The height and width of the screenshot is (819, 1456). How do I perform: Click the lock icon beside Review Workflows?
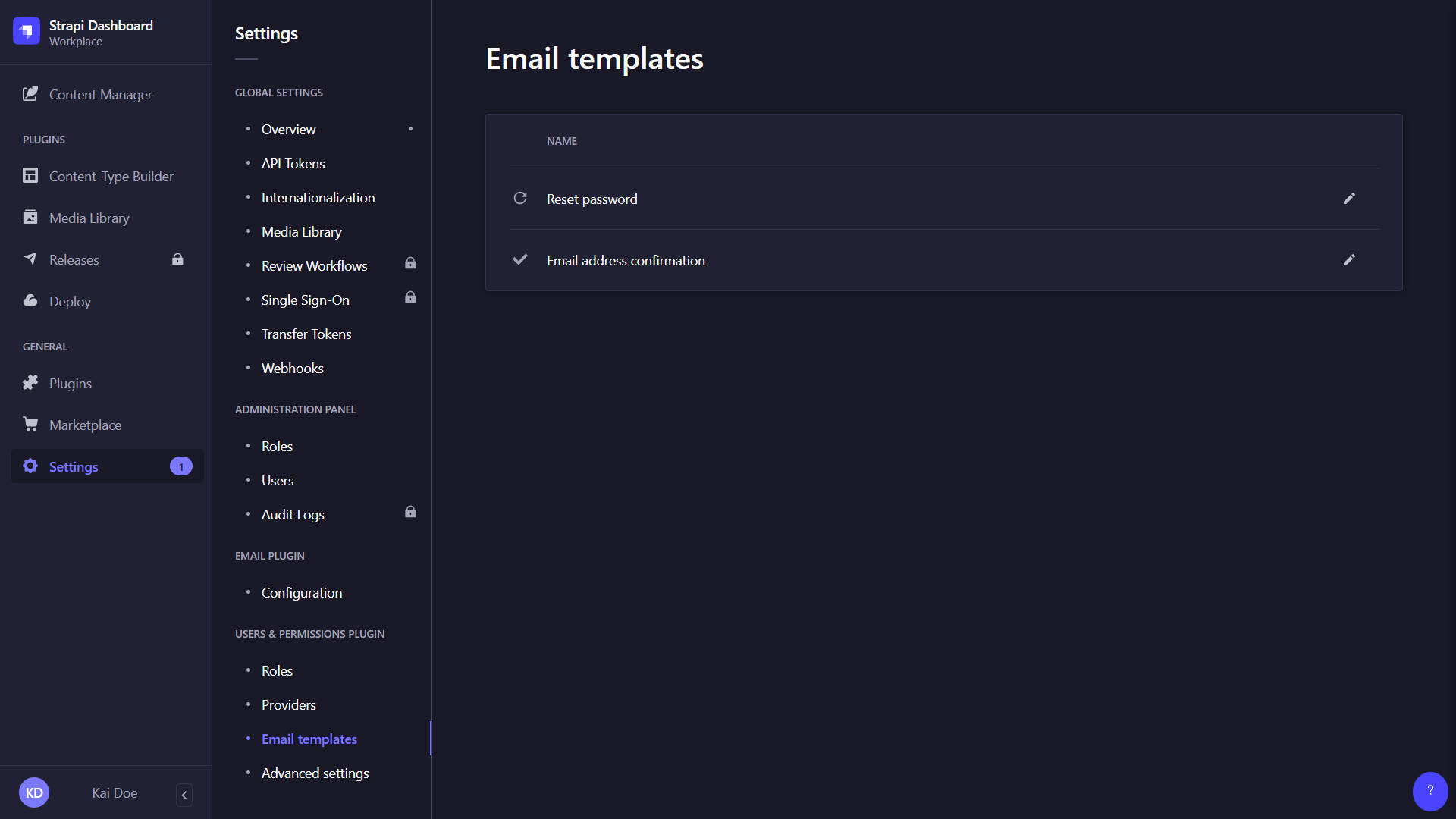tap(410, 263)
